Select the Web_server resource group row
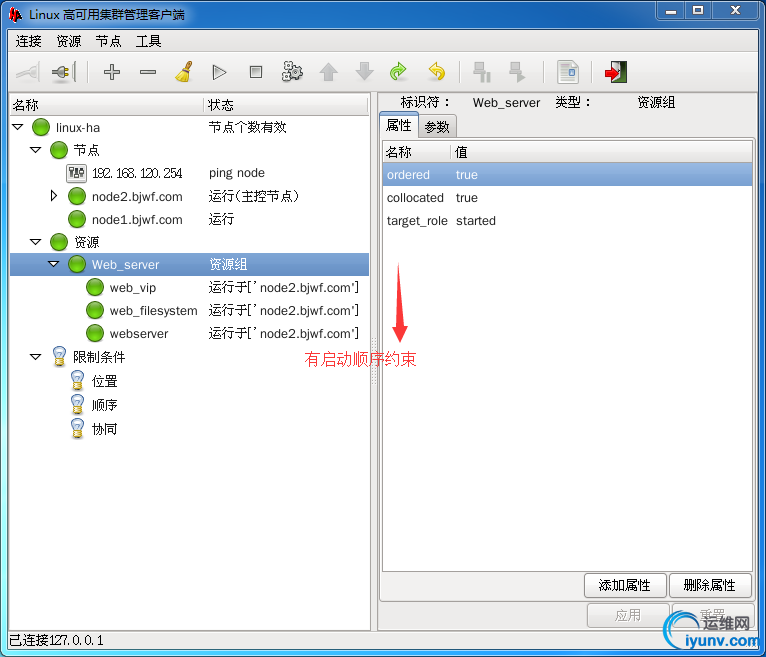The height and width of the screenshot is (657, 766). pos(189,264)
